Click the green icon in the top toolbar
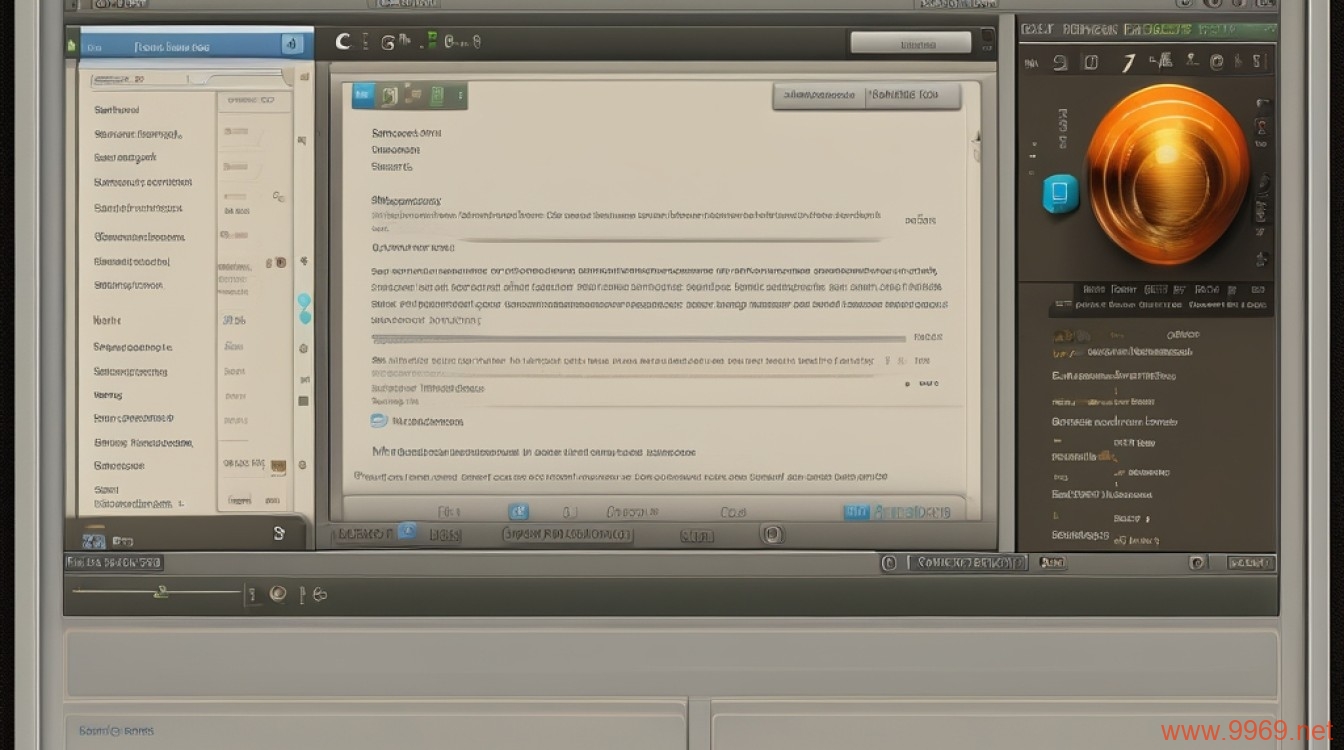This screenshot has height=750, width=1344. (431, 41)
